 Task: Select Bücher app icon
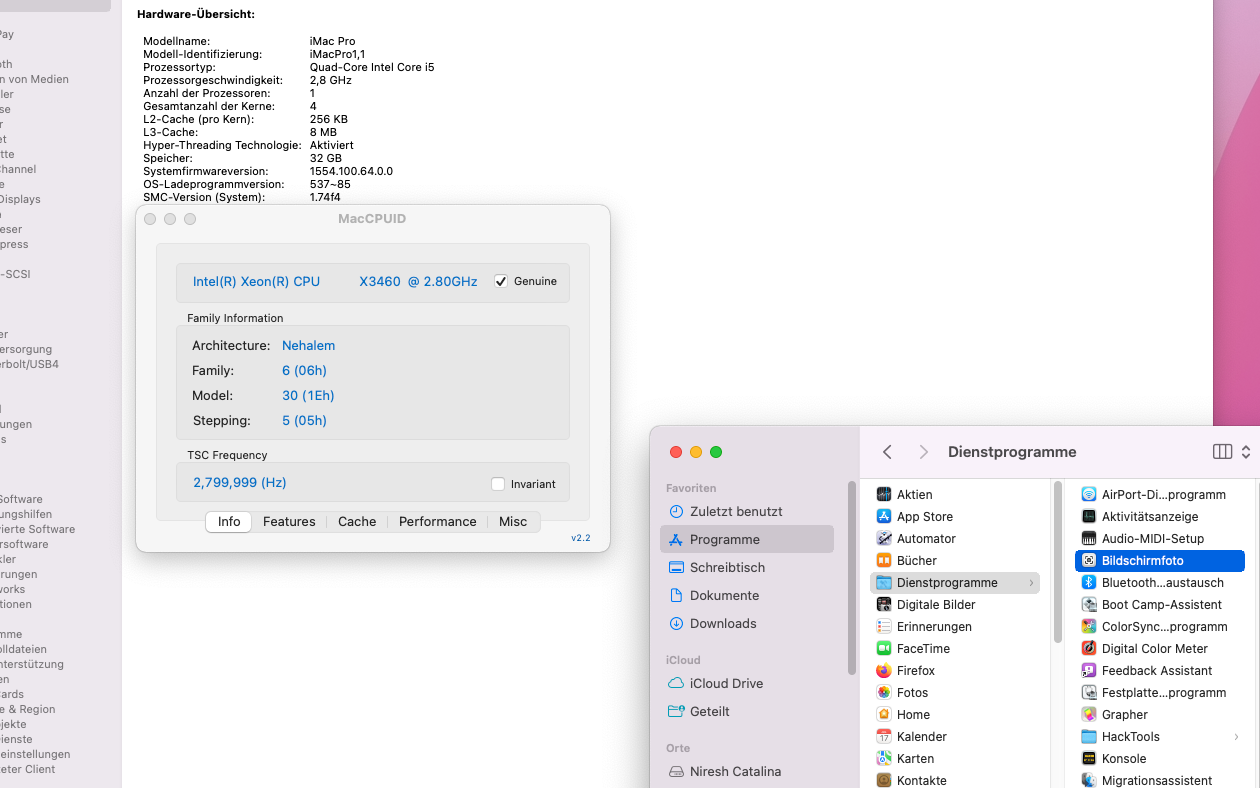[x=884, y=561]
